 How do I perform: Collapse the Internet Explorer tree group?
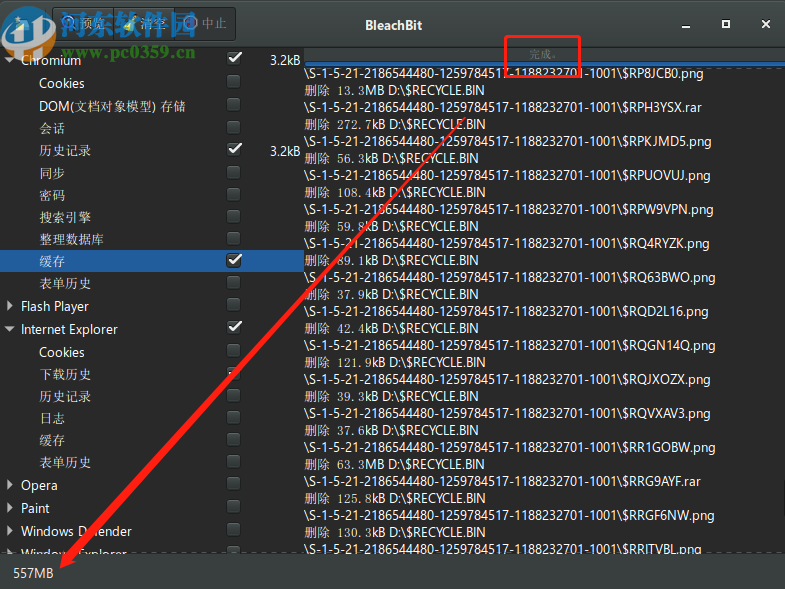click(10, 329)
